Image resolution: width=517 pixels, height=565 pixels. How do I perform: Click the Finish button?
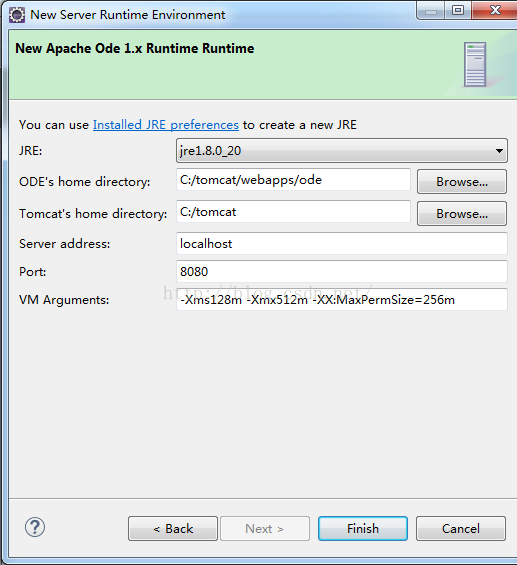(363, 529)
